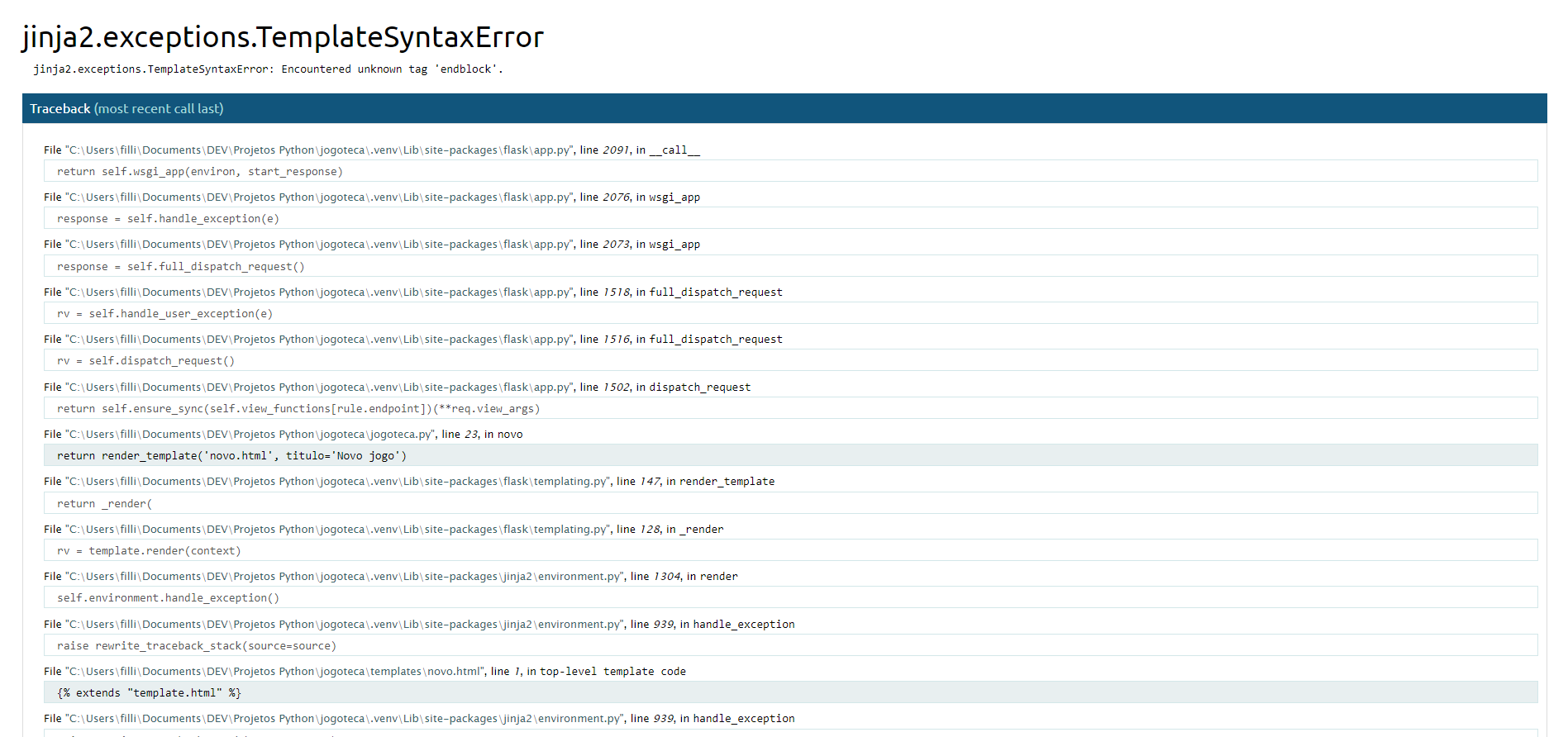
Task: Select code line "rv = self.handle_user_exception(e)"
Action: 790,313
